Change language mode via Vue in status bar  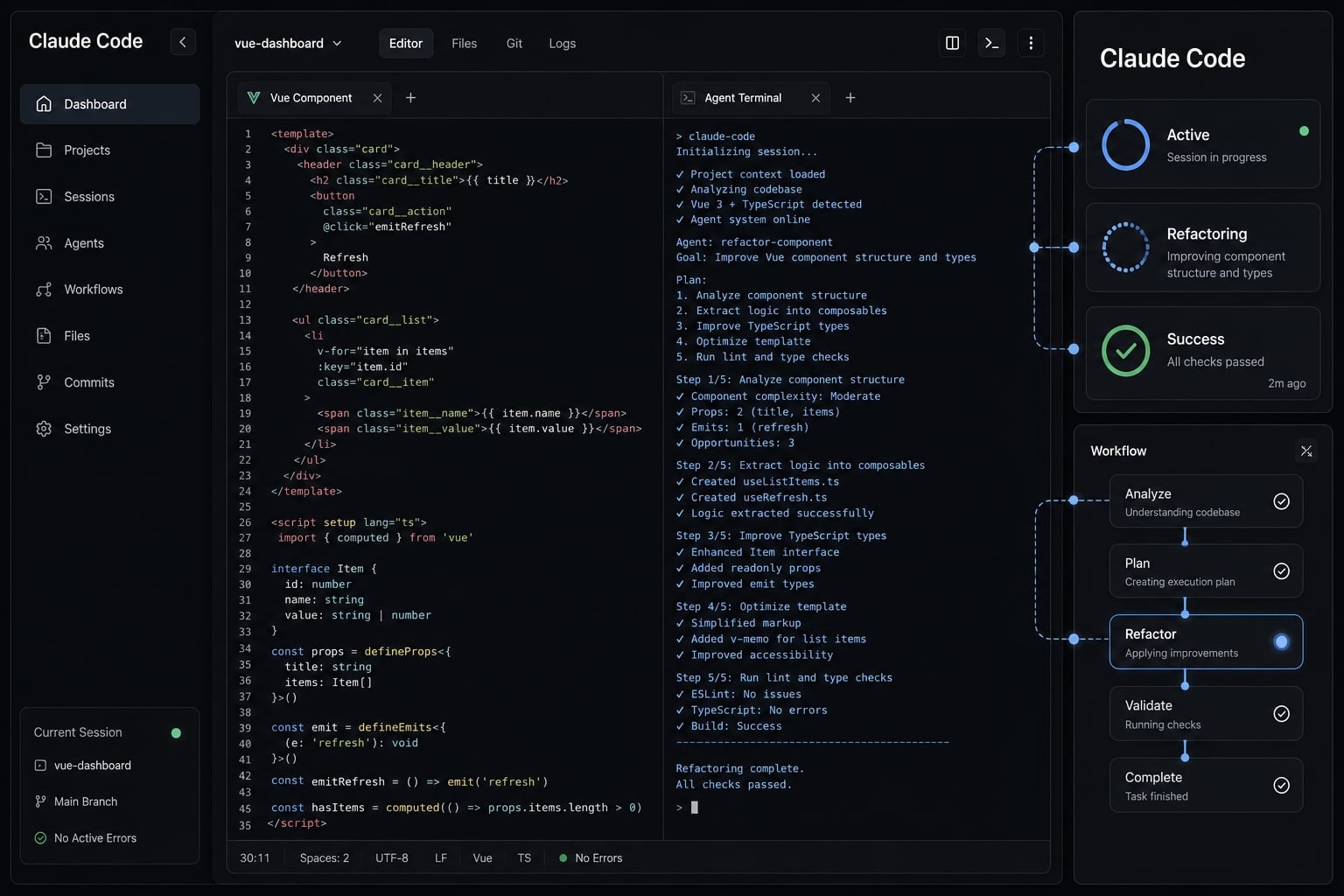(x=483, y=858)
